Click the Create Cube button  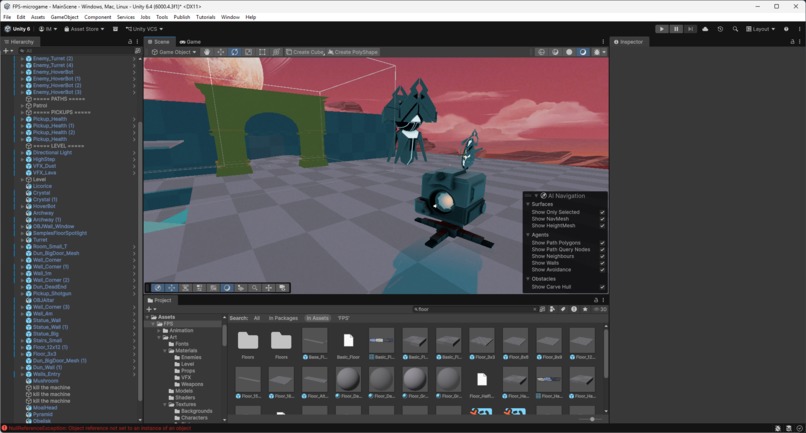click(305, 52)
